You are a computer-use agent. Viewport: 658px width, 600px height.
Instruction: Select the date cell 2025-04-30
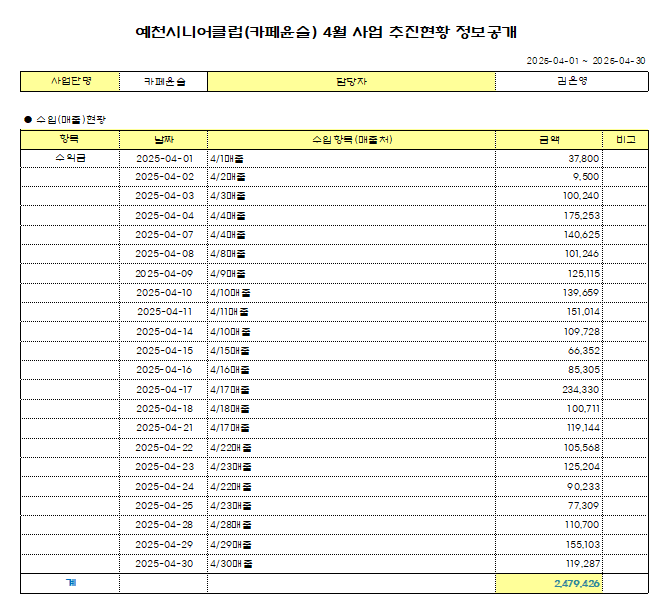click(x=164, y=563)
